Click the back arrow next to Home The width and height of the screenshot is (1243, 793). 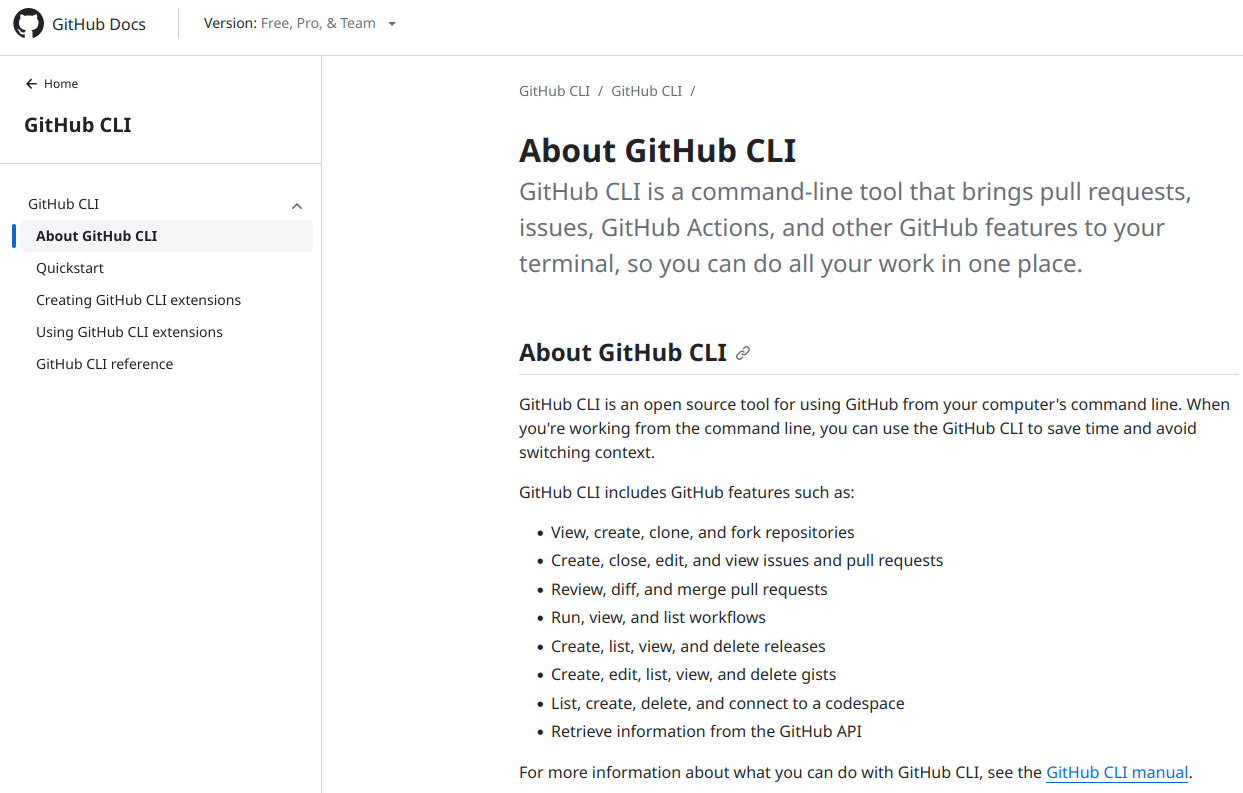click(31, 84)
